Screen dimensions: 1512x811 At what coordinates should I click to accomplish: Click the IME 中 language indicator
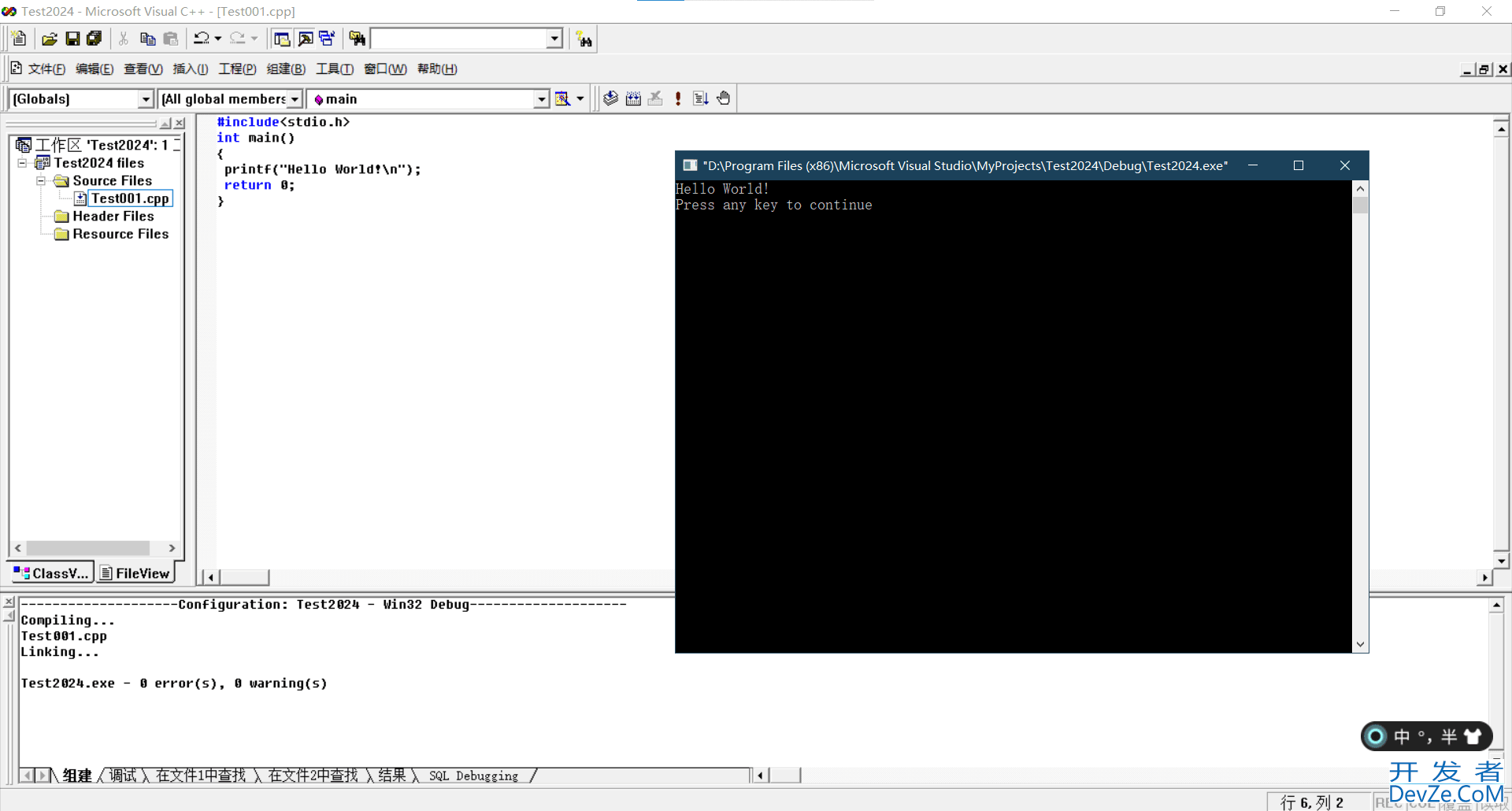pyautogui.click(x=1402, y=736)
